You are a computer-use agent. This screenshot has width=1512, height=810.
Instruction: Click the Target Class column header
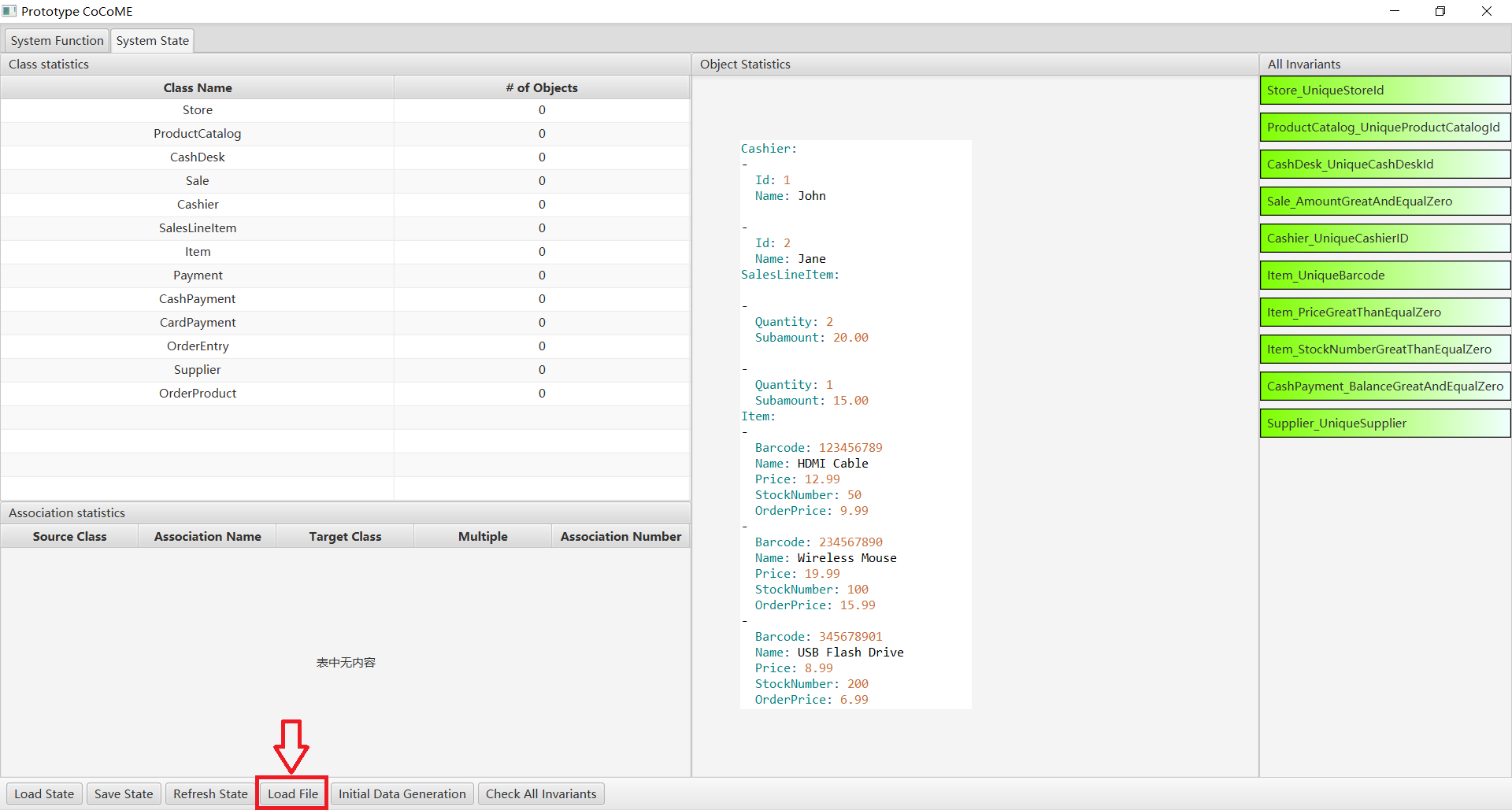[x=345, y=537]
